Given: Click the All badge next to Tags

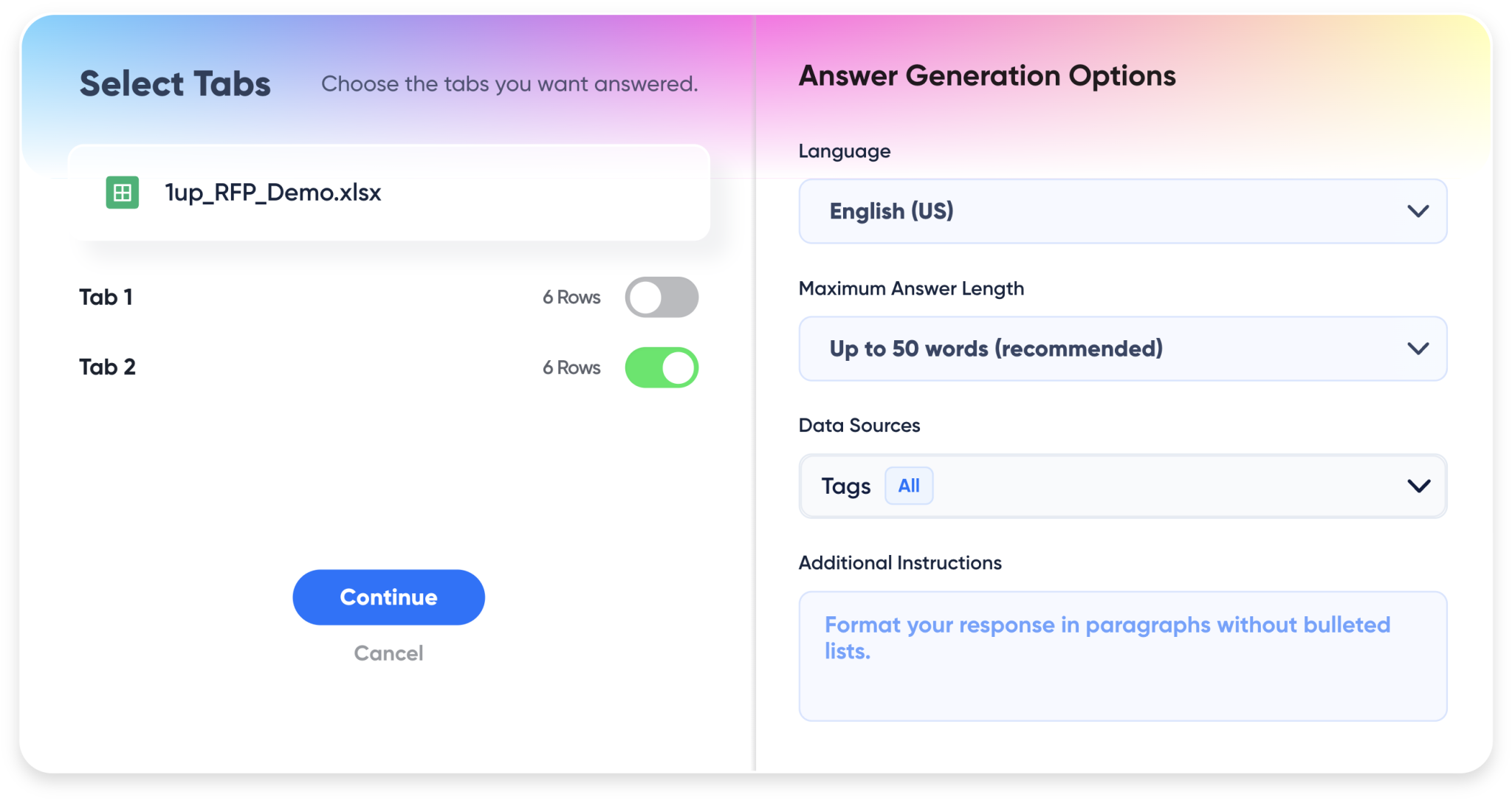Looking at the screenshot, I should (x=909, y=486).
